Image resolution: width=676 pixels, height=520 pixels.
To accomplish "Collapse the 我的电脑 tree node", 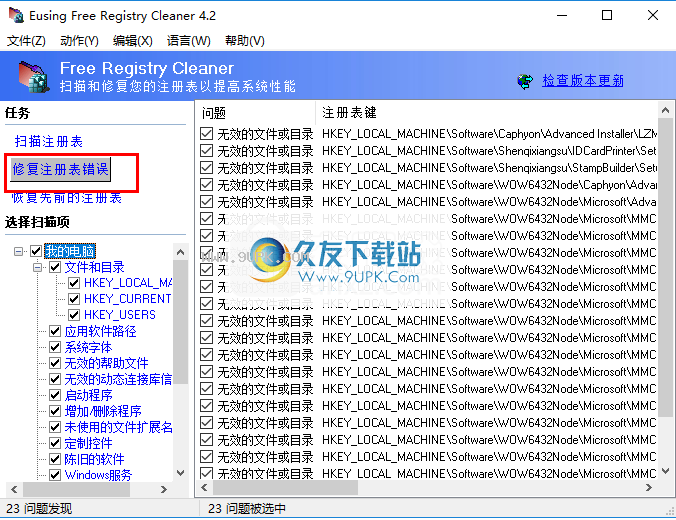I will point(19,251).
